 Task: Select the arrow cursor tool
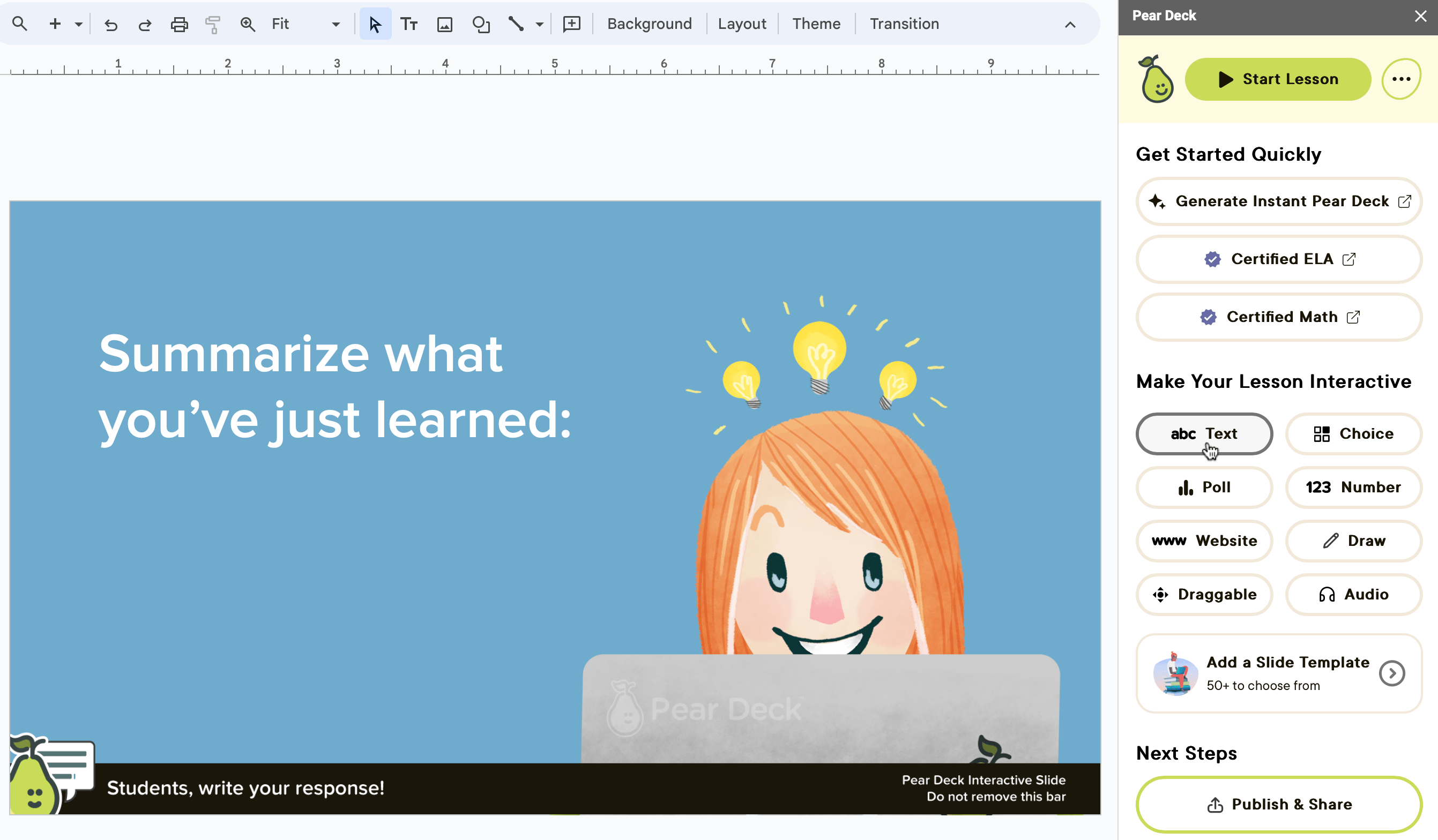375,24
